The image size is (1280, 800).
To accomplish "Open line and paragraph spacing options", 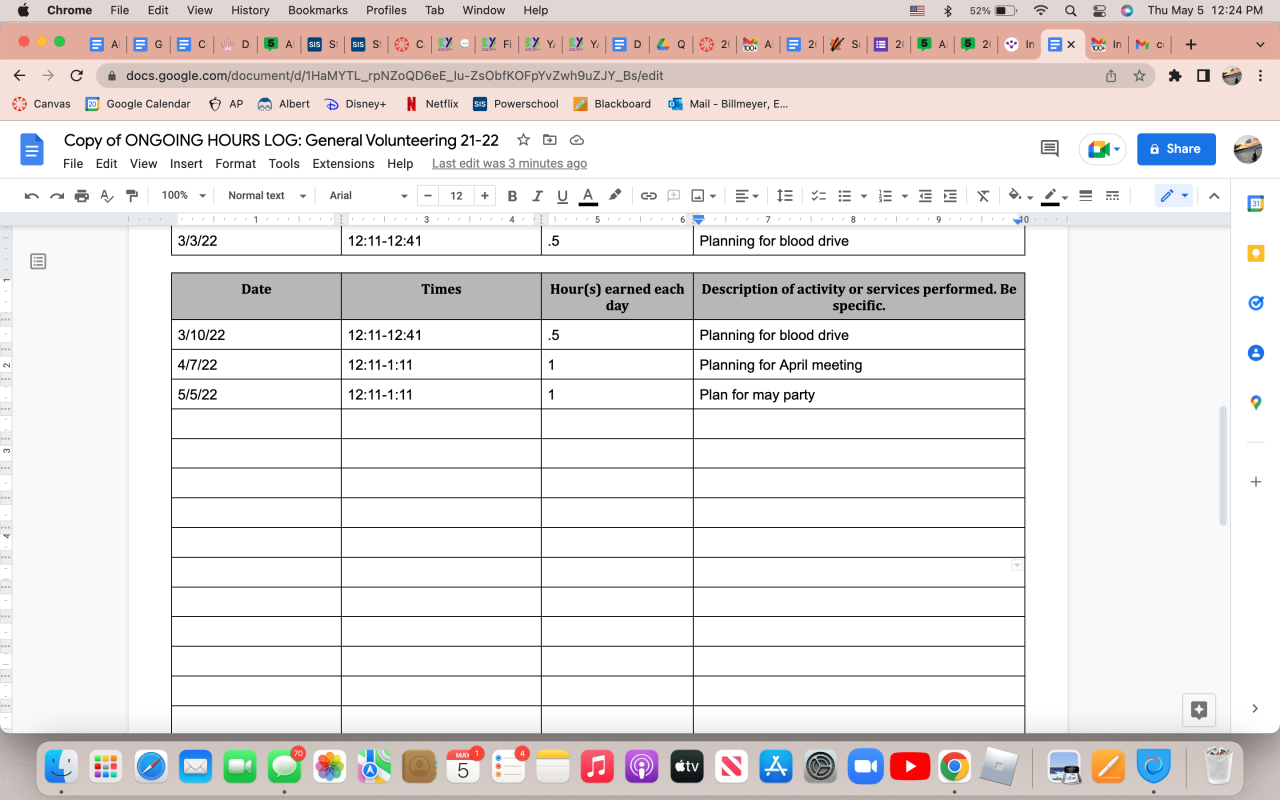I will point(785,196).
